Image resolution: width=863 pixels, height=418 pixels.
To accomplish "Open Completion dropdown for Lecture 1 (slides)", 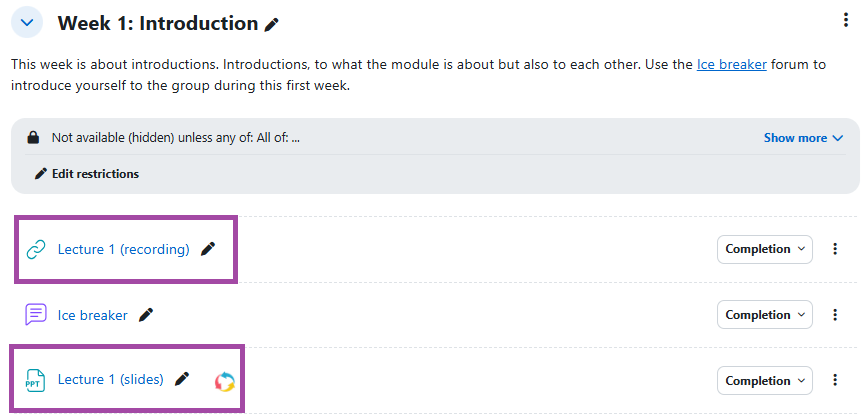I will pos(764,380).
